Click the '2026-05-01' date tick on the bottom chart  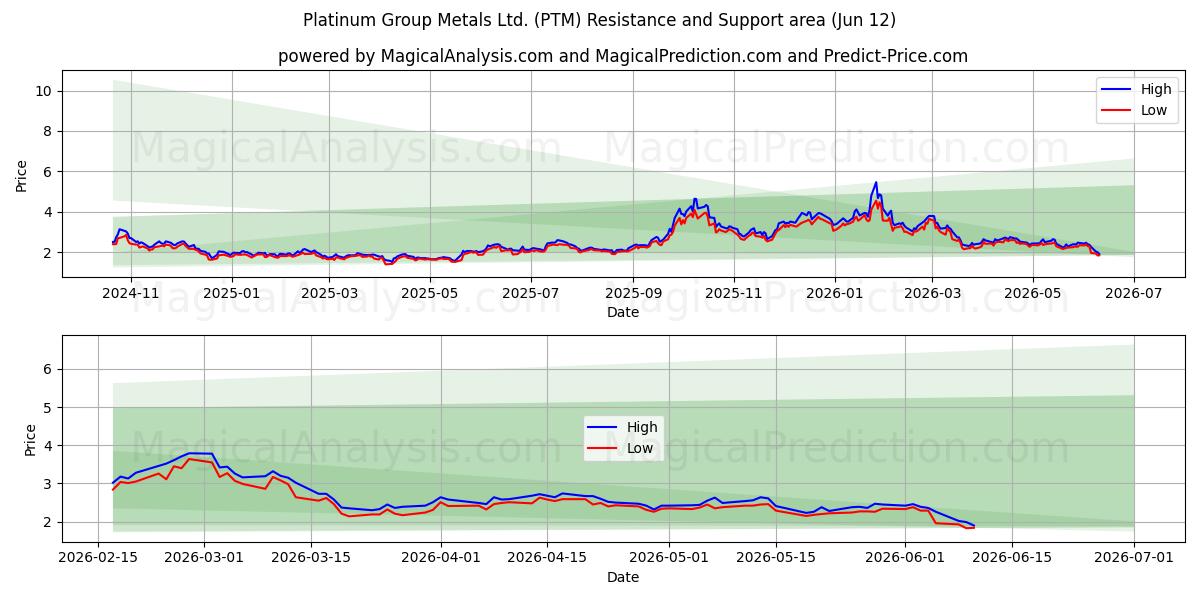tap(668, 559)
